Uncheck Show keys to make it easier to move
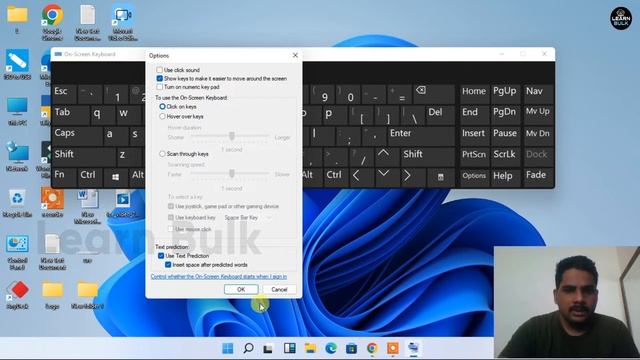 tap(160, 78)
